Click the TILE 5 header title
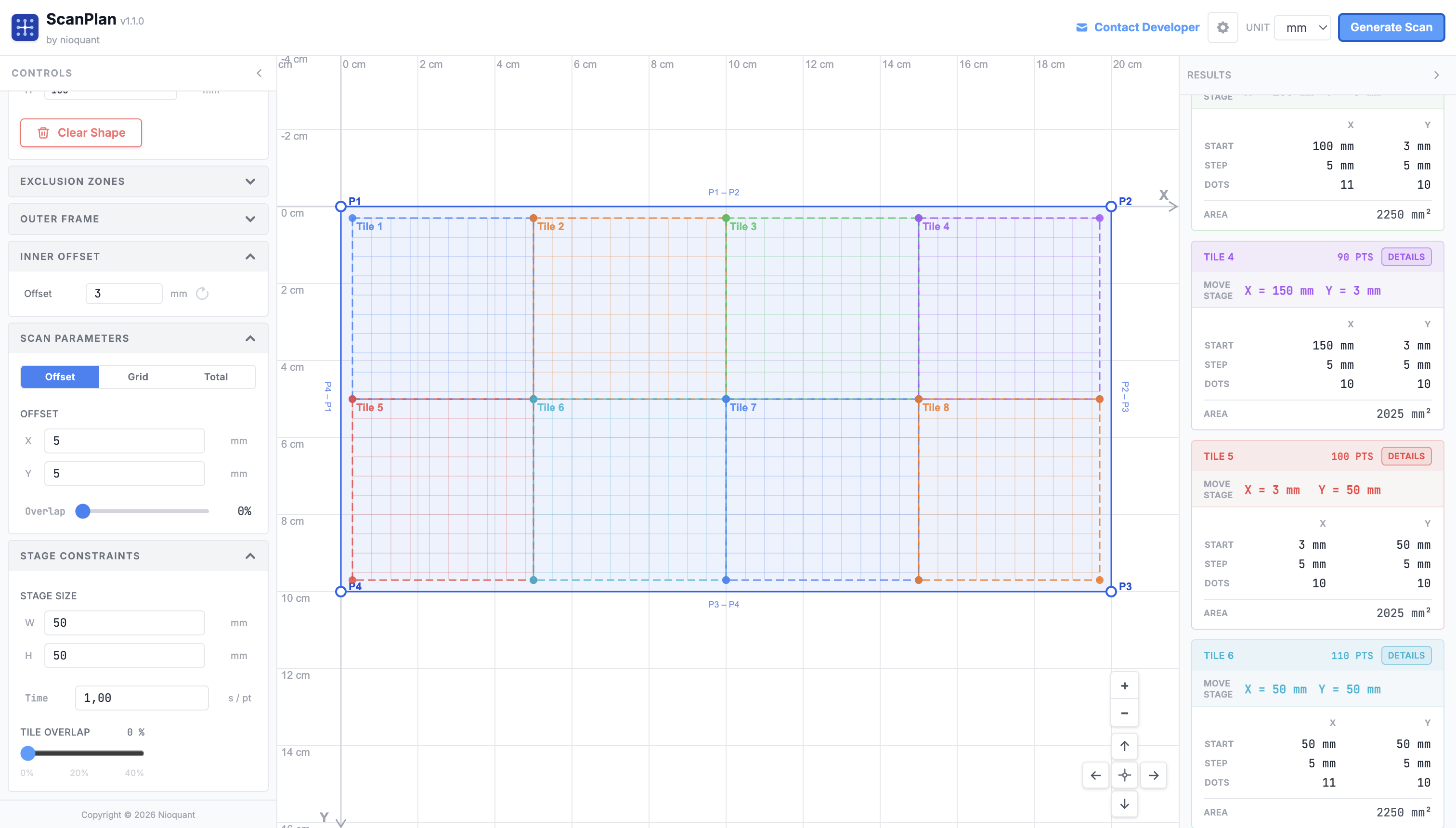 (1218, 456)
